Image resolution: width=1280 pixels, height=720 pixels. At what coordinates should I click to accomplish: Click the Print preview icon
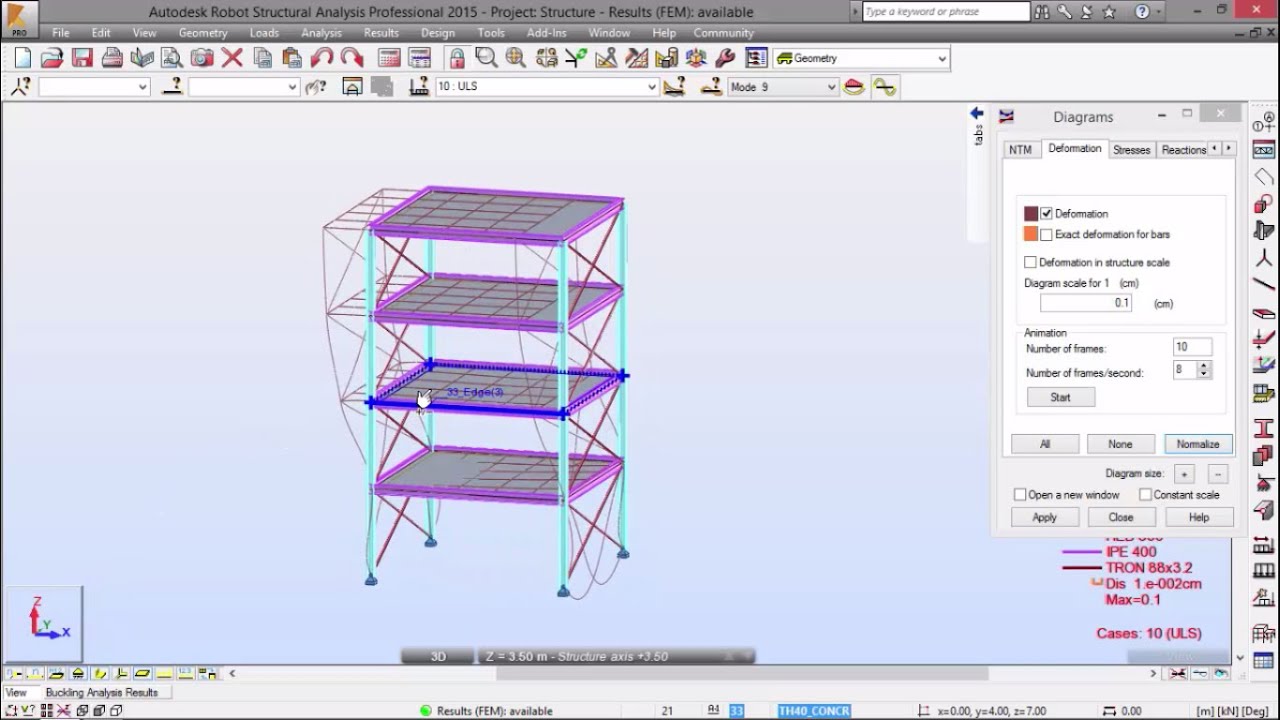(172, 58)
